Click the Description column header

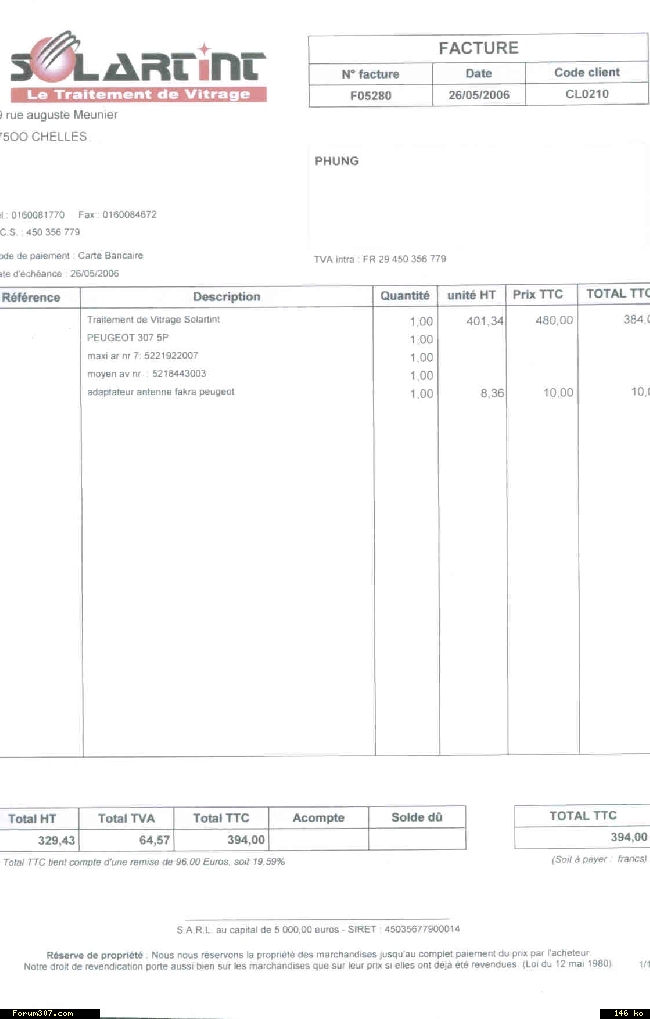[x=227, y=297]
